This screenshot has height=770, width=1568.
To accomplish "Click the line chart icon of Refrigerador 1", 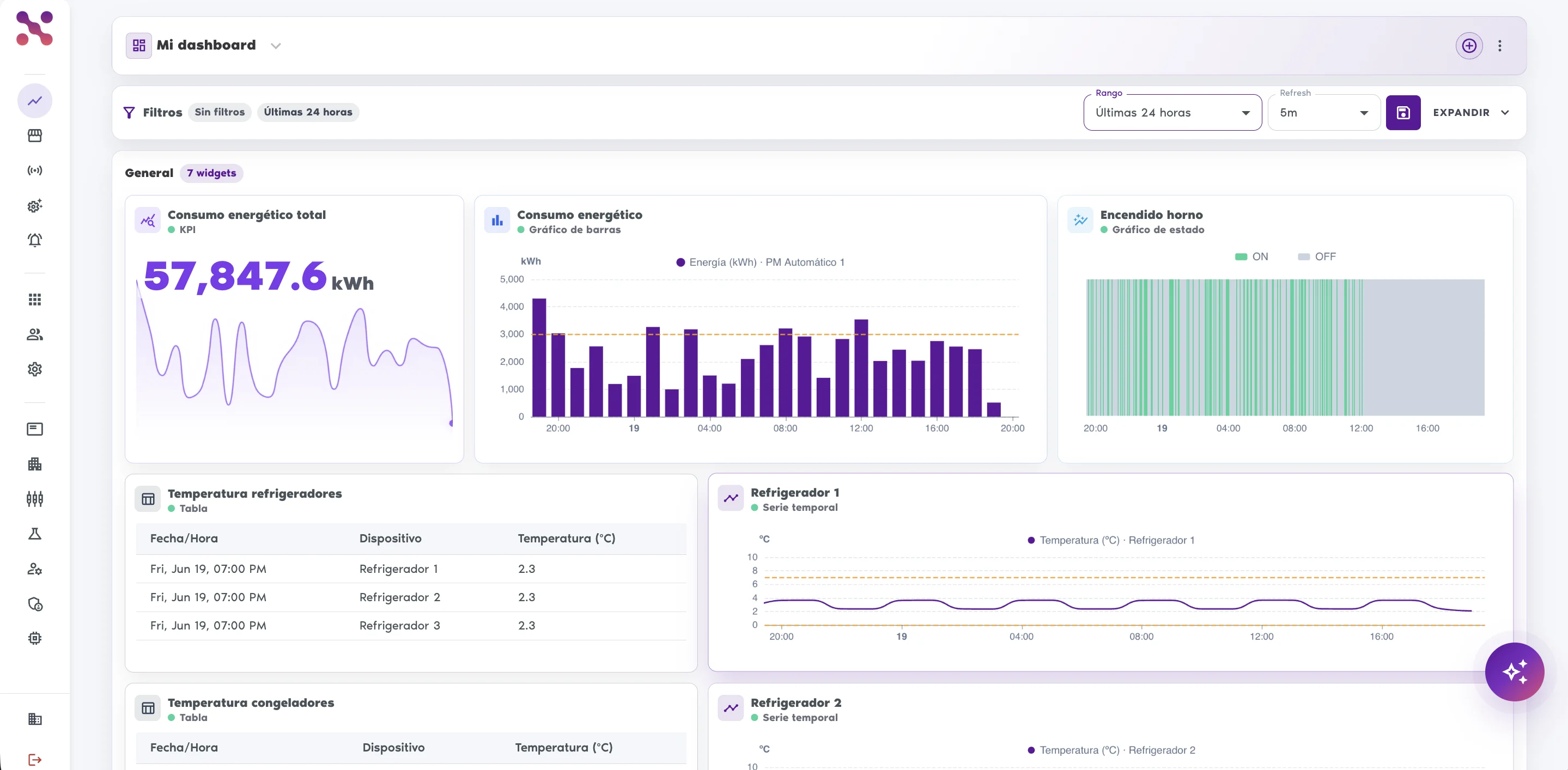I will [731, 498].
